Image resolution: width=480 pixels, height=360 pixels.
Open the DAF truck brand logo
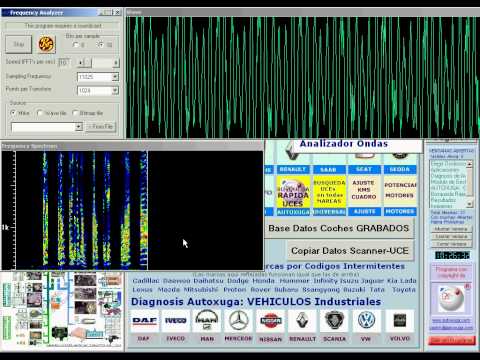pyautogui.click(x=144, y=321)
